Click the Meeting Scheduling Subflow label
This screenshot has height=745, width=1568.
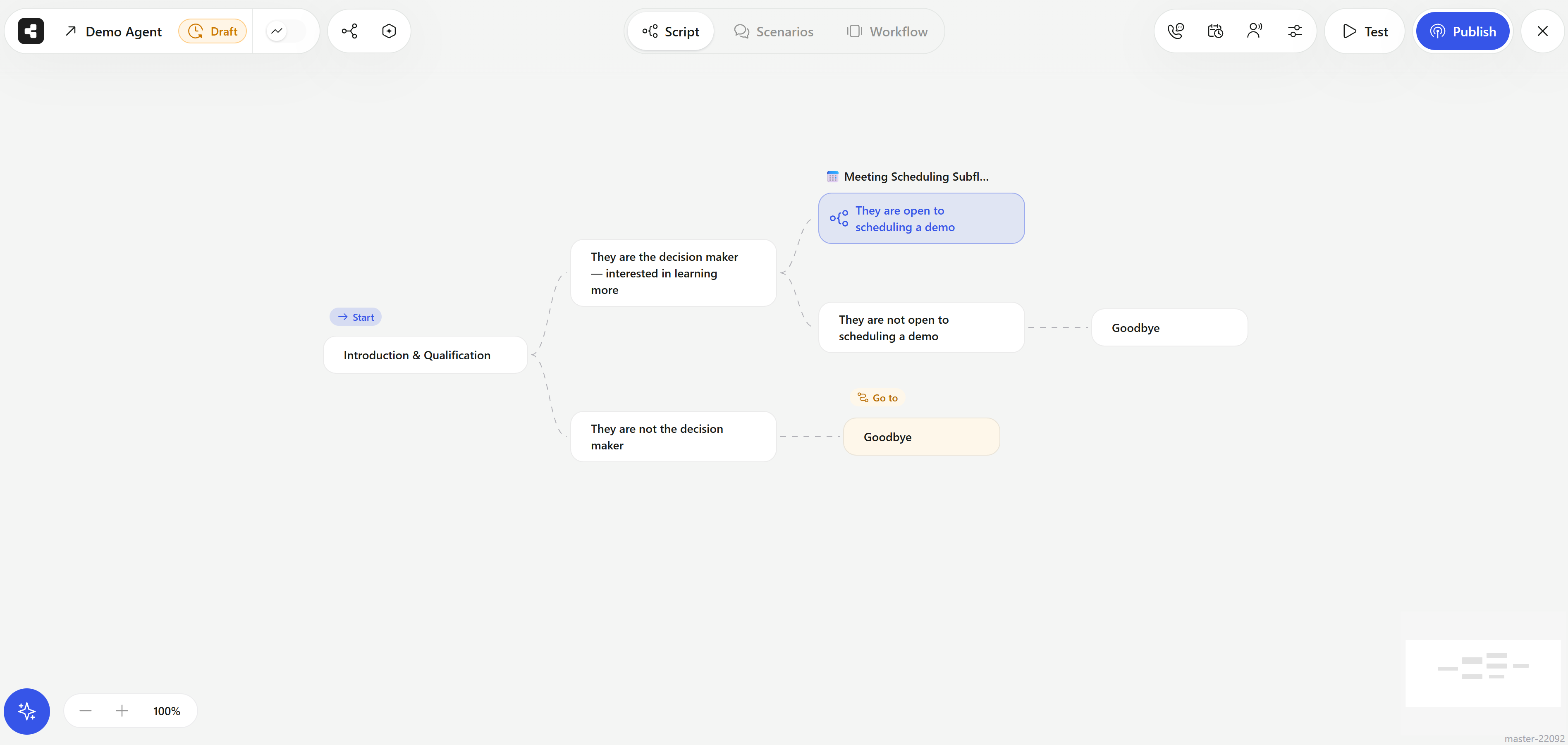(916, 177)
